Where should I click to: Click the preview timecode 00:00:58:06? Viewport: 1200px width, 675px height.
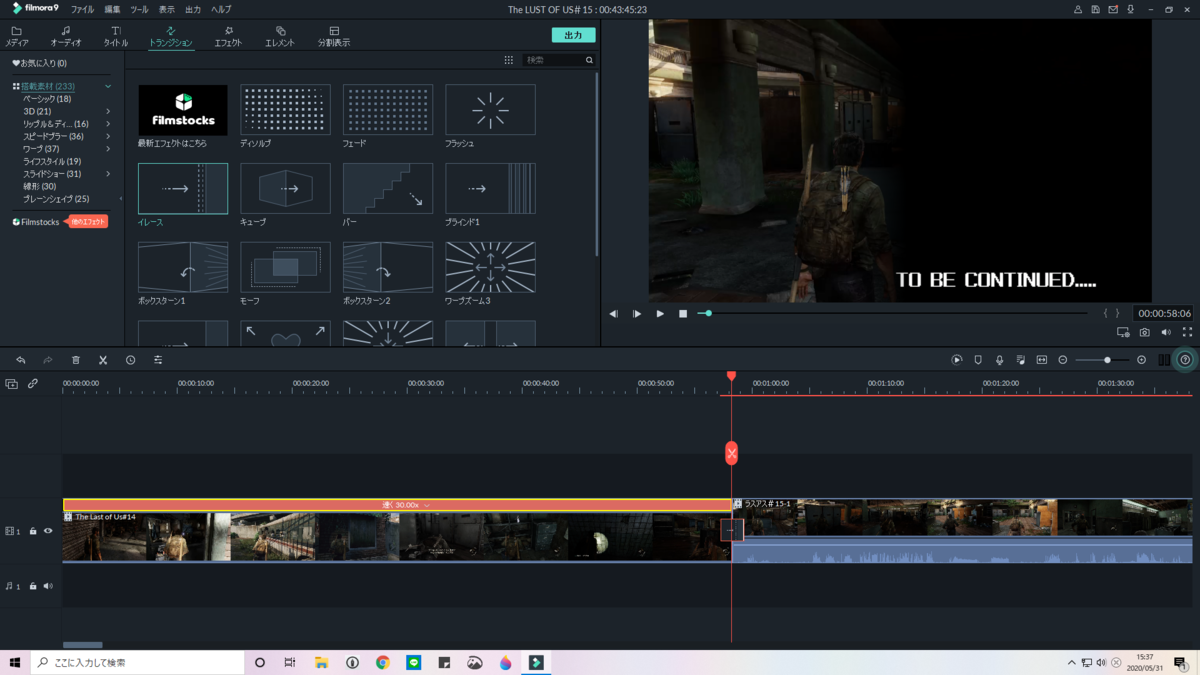1164,313
